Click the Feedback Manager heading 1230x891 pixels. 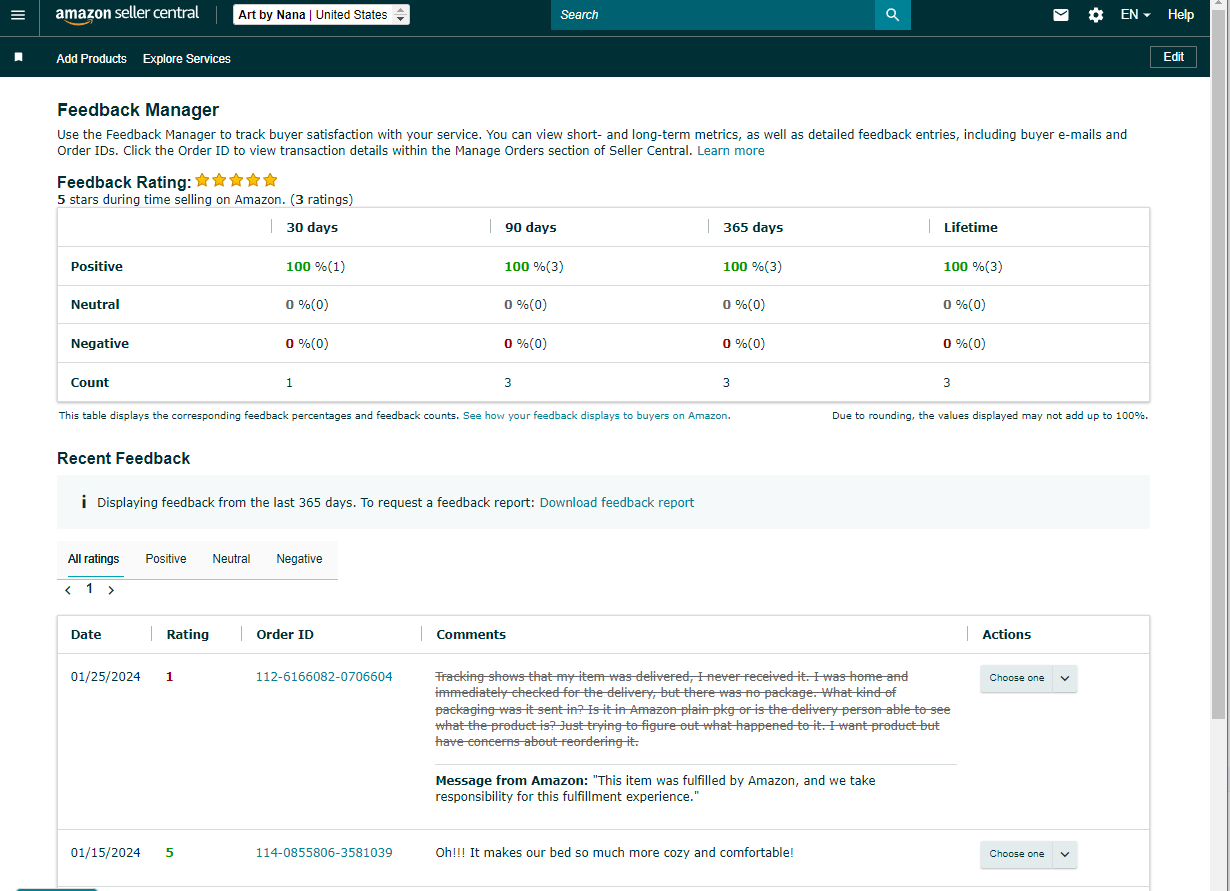138,110
